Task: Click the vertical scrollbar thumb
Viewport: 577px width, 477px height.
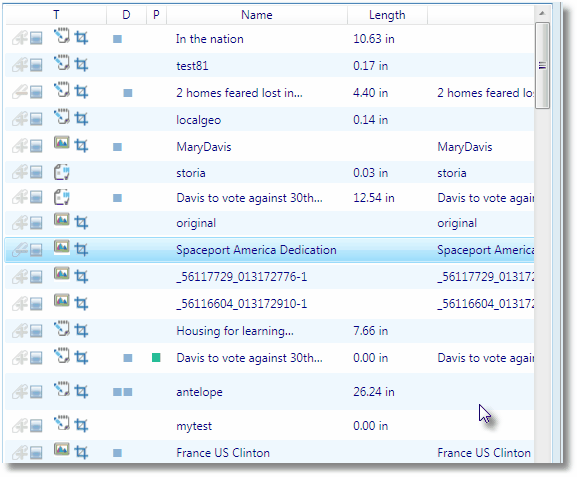Action: tap(542, 66)
